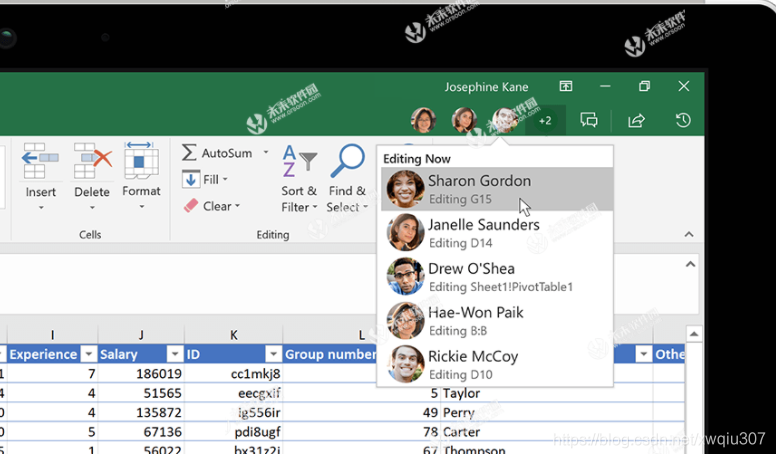Click the Format cells icon
The image size is (776, 458).
click(x=142, y=160)
